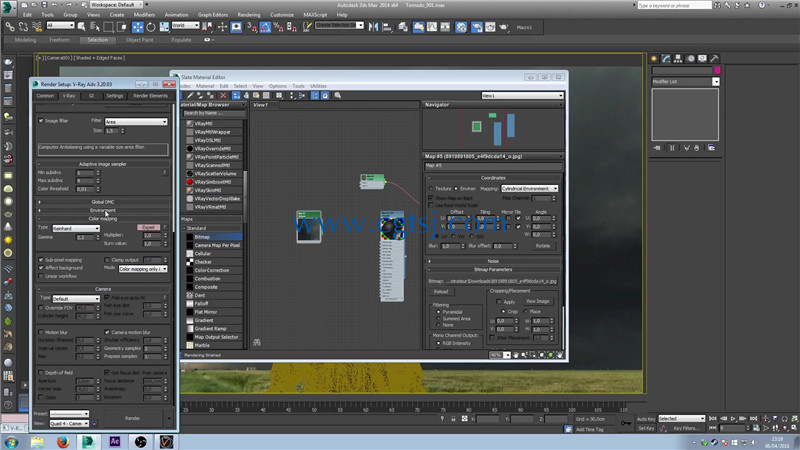
Task: Open the Filter type dropdown showing Area
Action: click(x=136, y=121)
